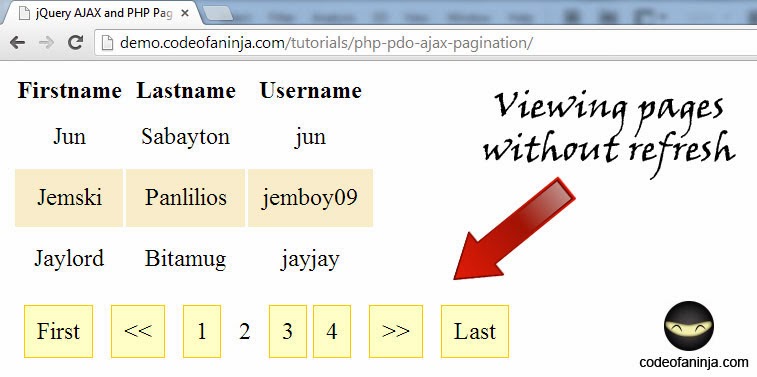757x377 pixels.
Task: Close the jQuery AJAX and PHP tab
Action: 184,14
